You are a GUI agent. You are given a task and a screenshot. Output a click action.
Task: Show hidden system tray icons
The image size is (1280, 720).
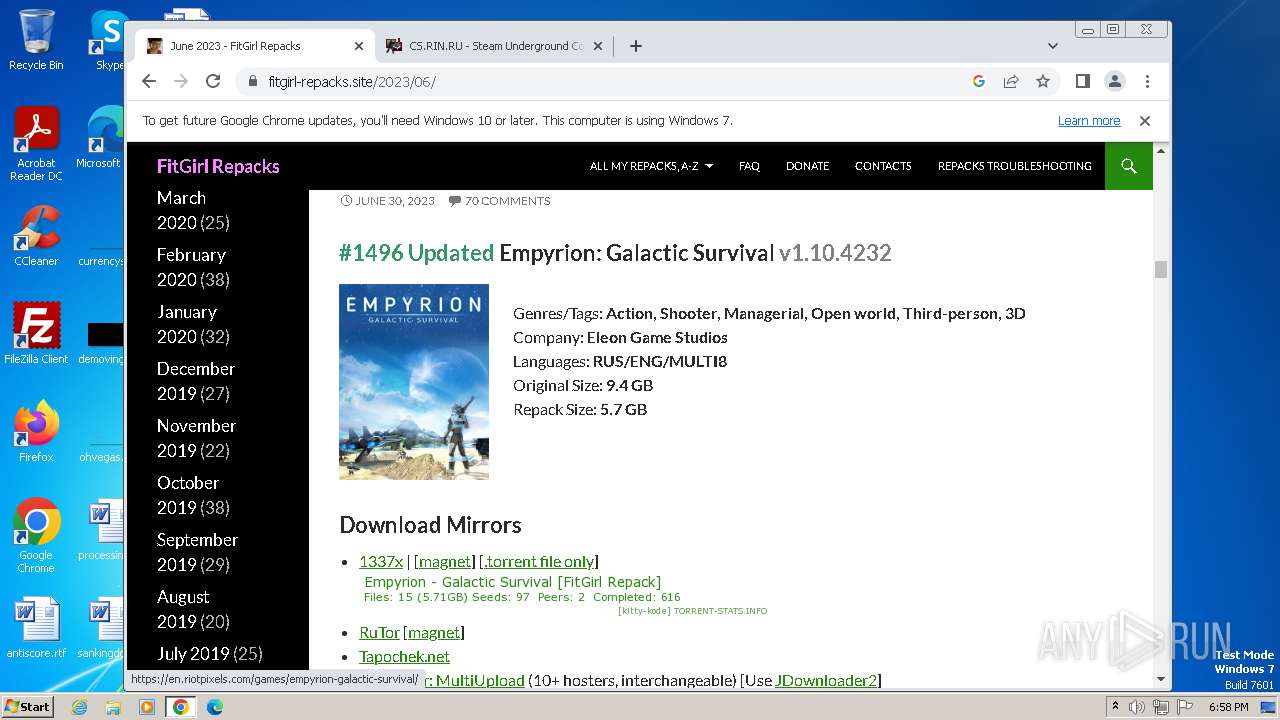[x=1115, y=707]
